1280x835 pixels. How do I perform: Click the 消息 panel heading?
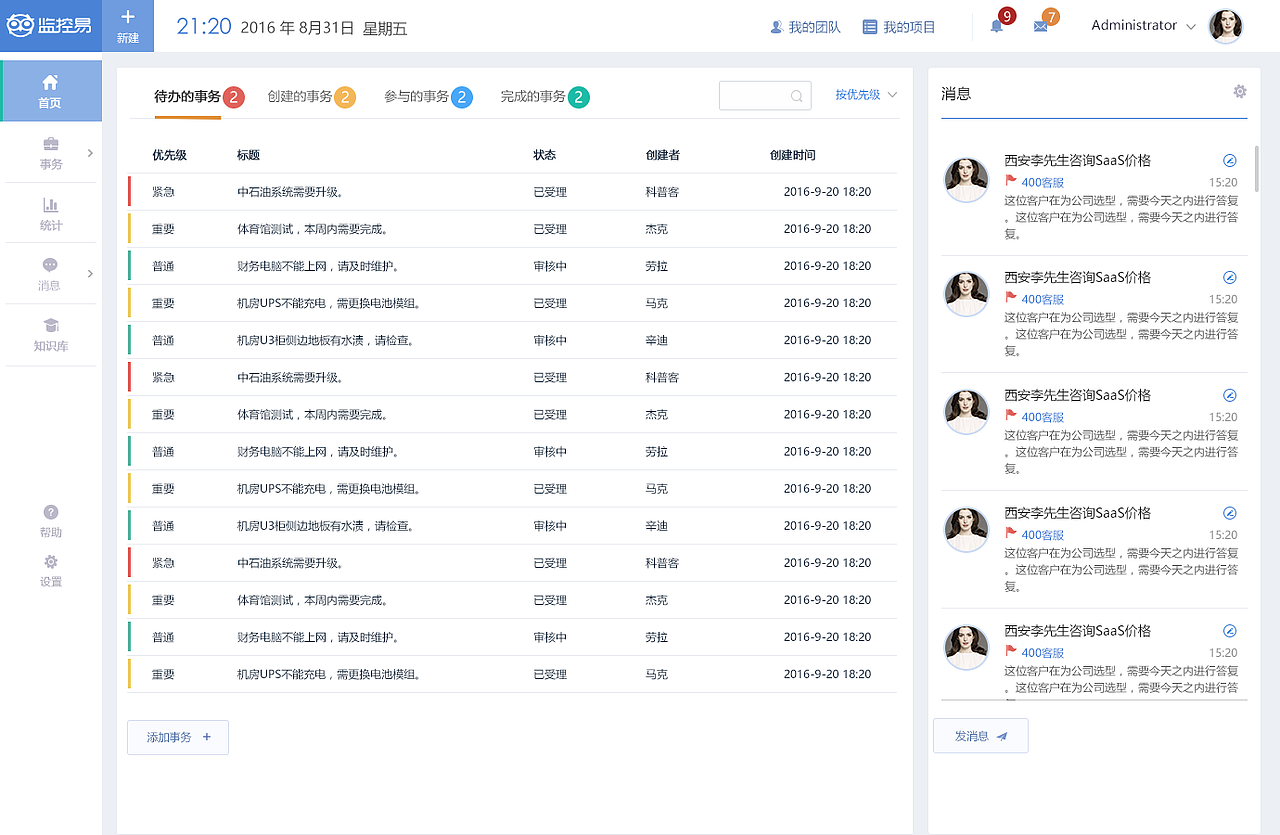[x=956, y=93]
